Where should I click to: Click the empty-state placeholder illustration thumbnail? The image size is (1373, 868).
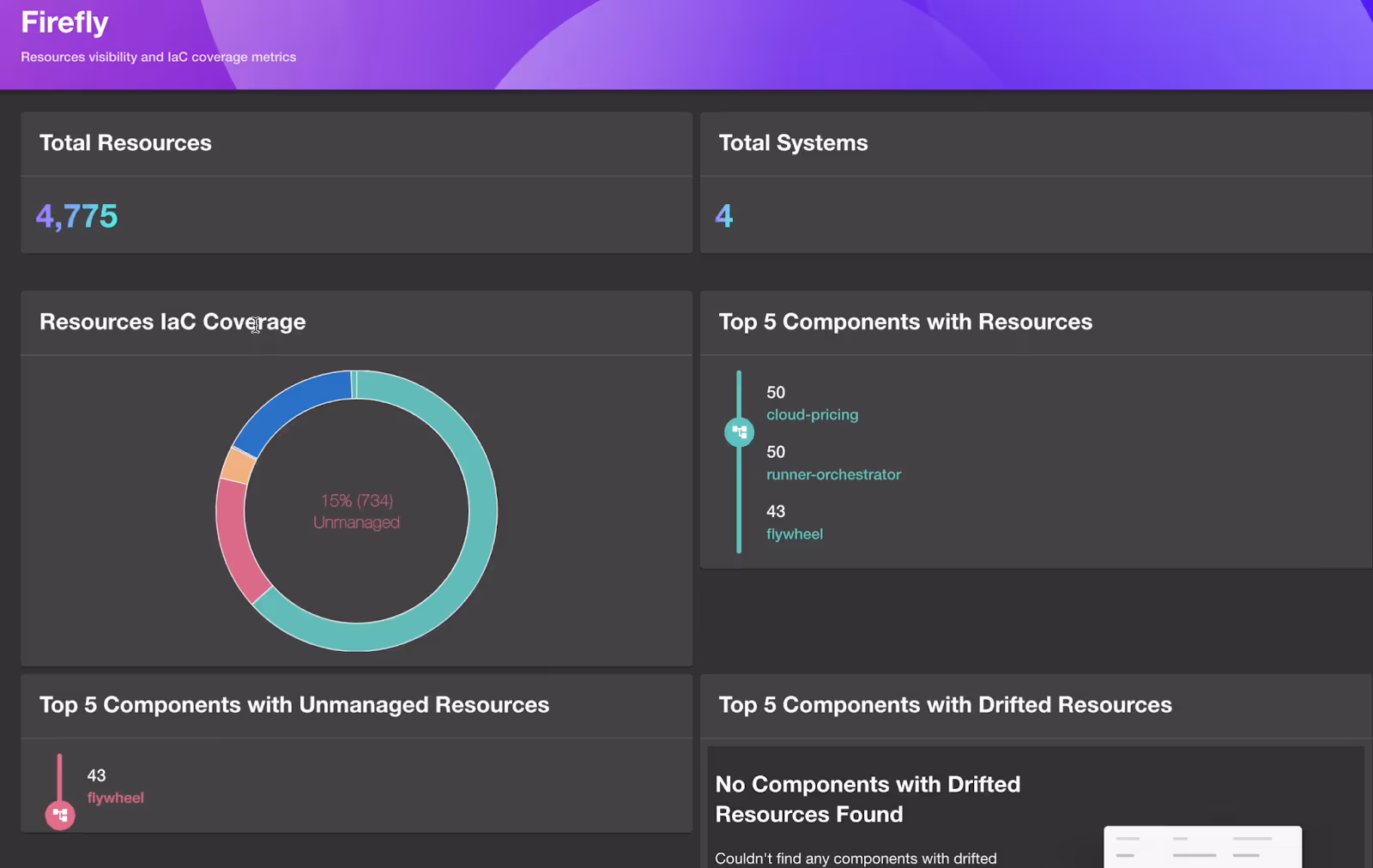click(x=1202, y=847)
